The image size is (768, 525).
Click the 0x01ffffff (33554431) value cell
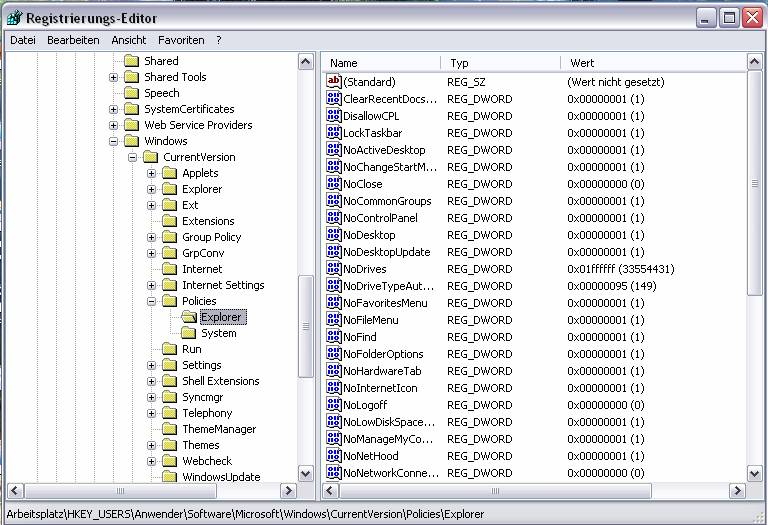click(621, 269)
